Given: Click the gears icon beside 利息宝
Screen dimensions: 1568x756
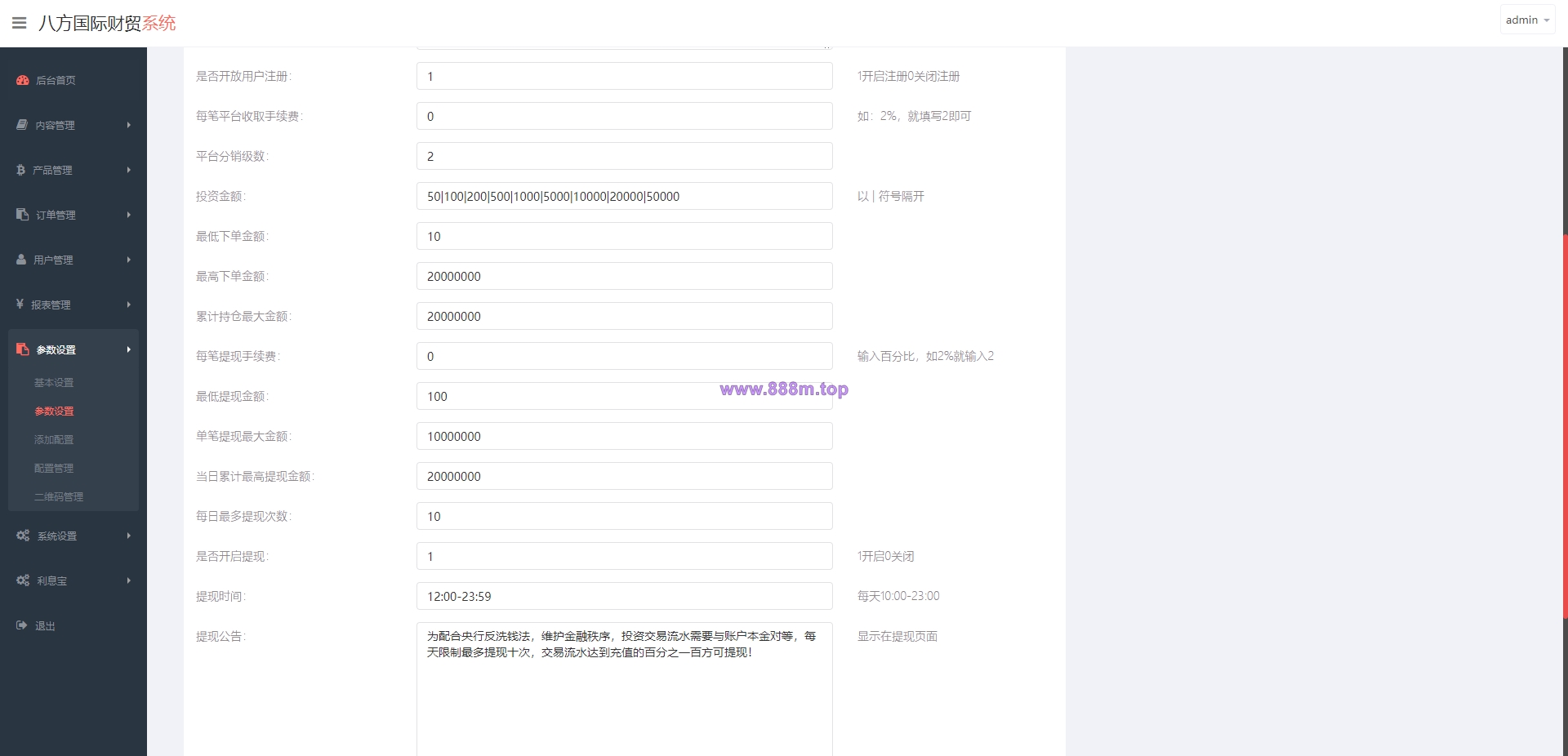Looking at the screenshot, I should pos(23,580).
